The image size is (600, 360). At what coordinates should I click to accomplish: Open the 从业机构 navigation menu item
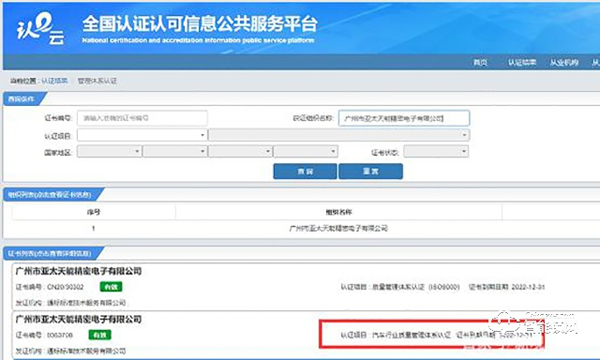(x=564, y=62)
